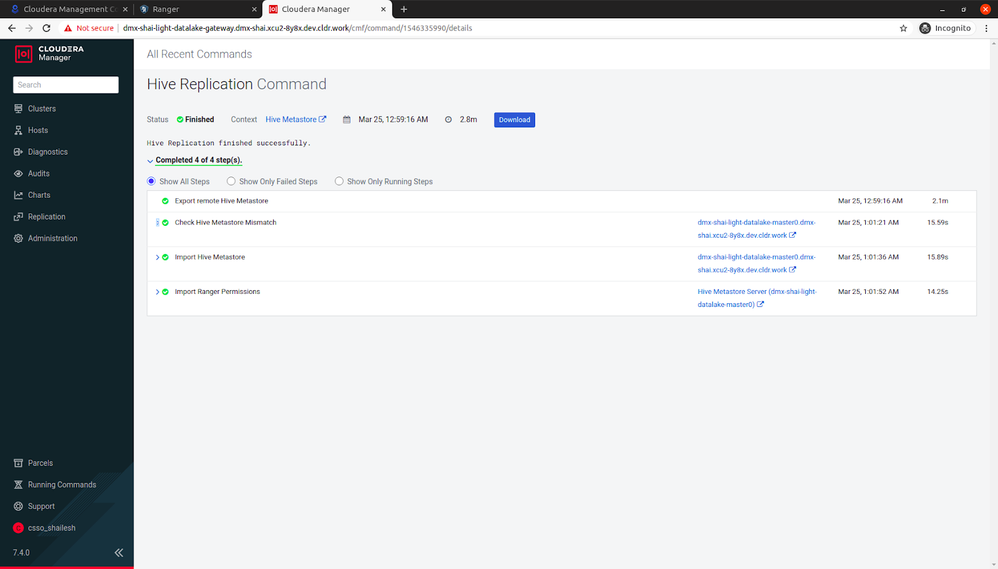Open Replication in the sidebar menu
Viewport: 998px width, 569px height.
[46, 216]
